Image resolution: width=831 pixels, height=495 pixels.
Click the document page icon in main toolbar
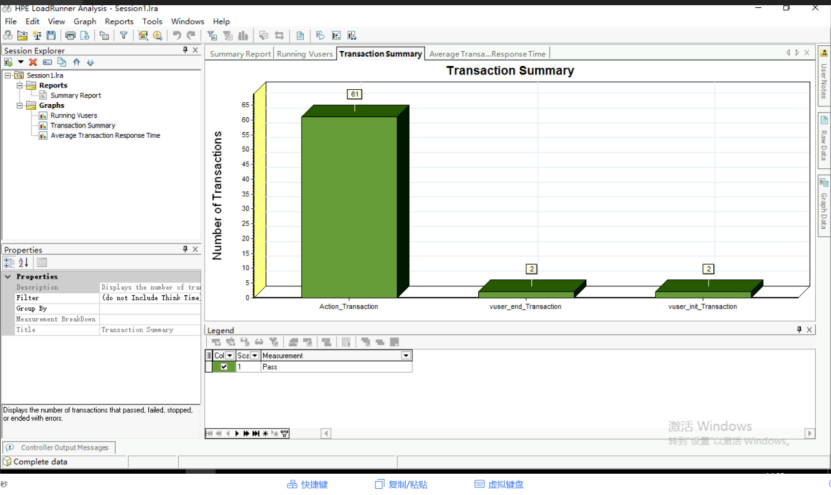tap(300, 36)
